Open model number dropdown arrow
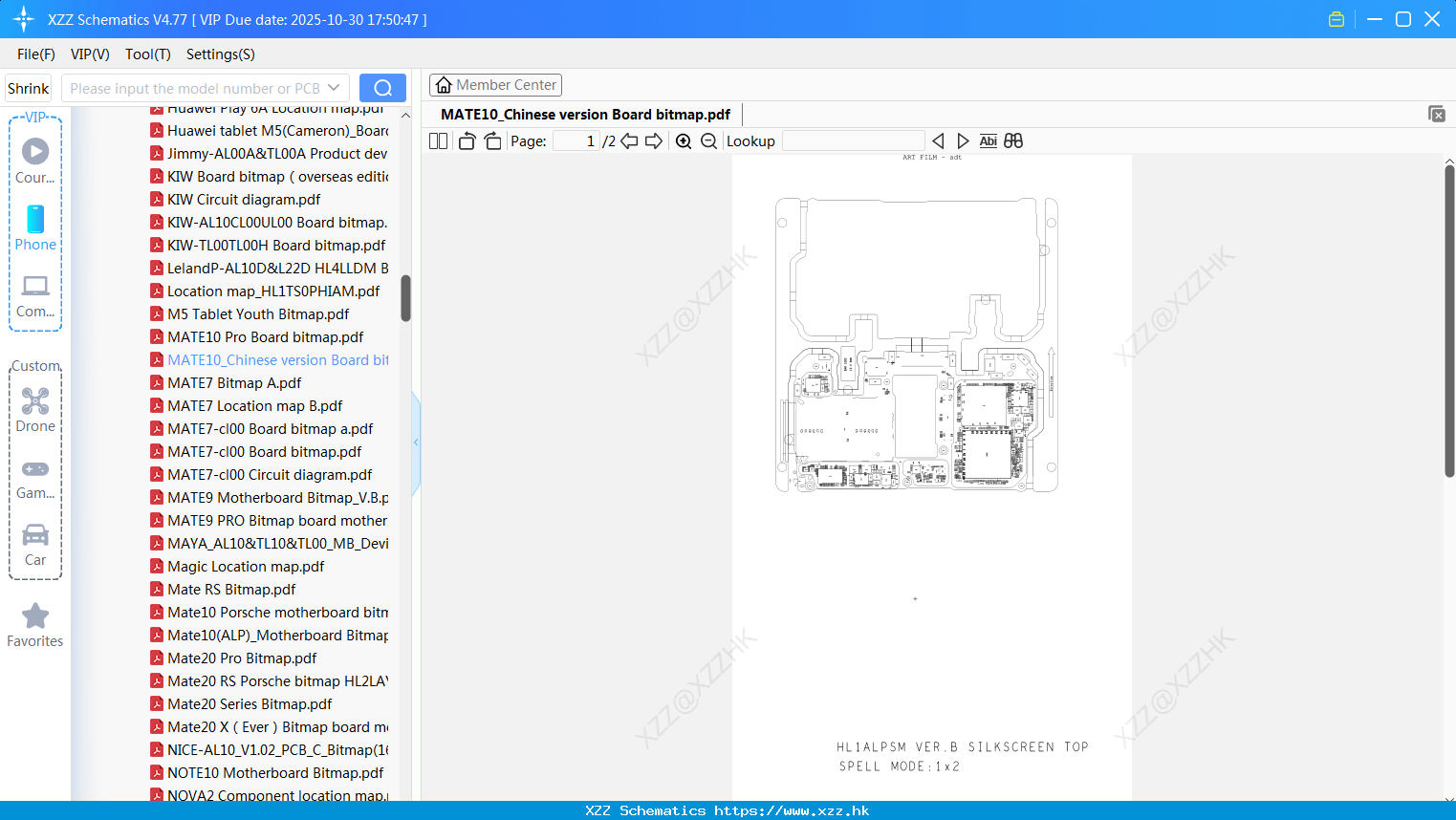Image resolution: width=1456 pixels, height=820 pixels. tap(334, 88)
